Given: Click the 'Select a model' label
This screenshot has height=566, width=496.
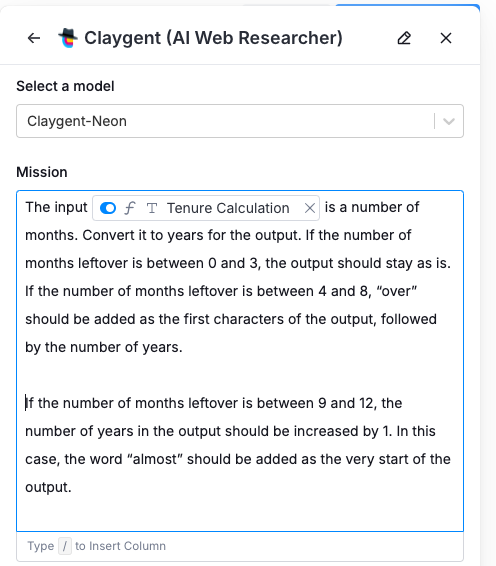Looking at the screenshot, I should pos(65,86).
